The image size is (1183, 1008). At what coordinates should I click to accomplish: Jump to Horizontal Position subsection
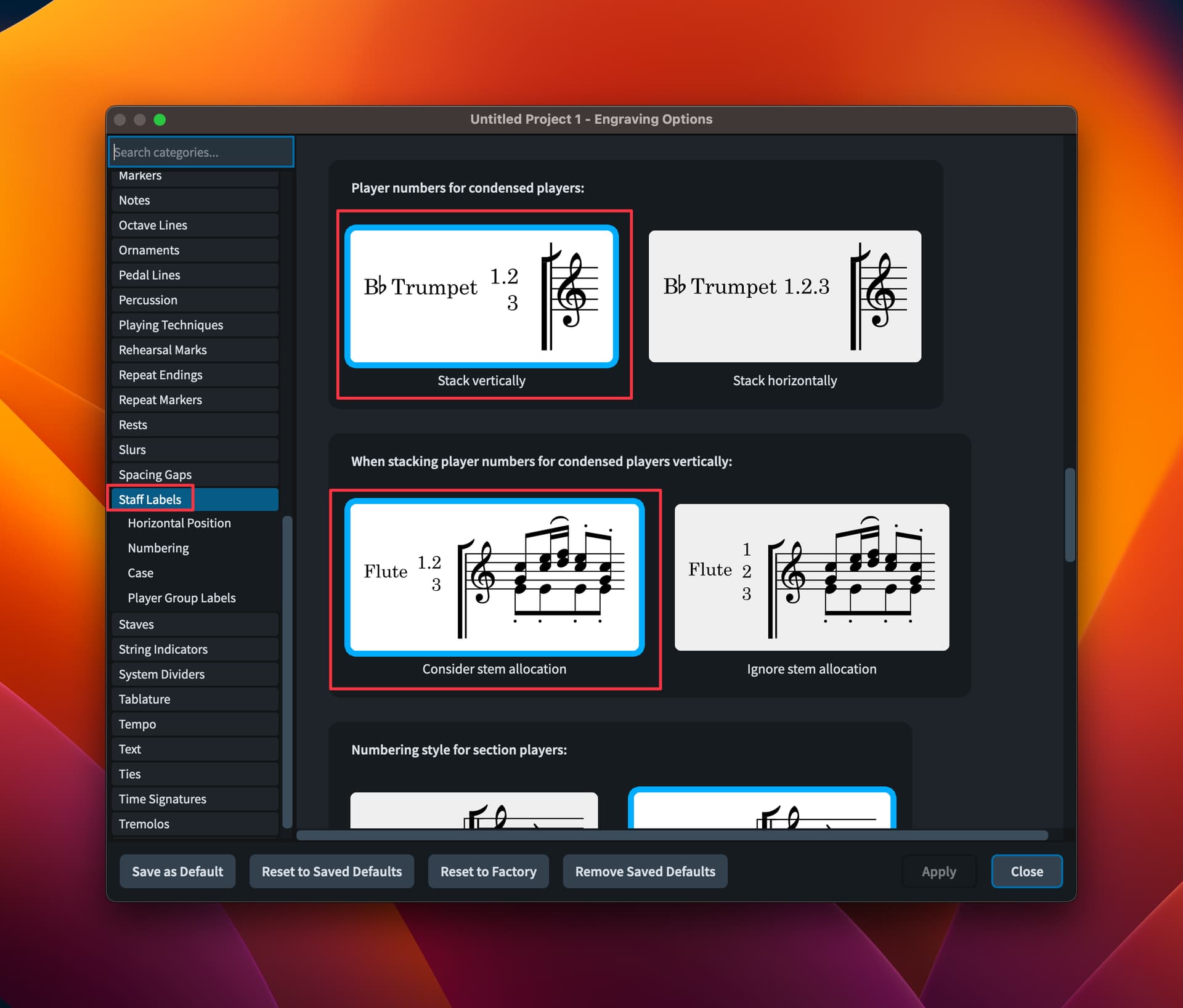(x=179, y=523)
